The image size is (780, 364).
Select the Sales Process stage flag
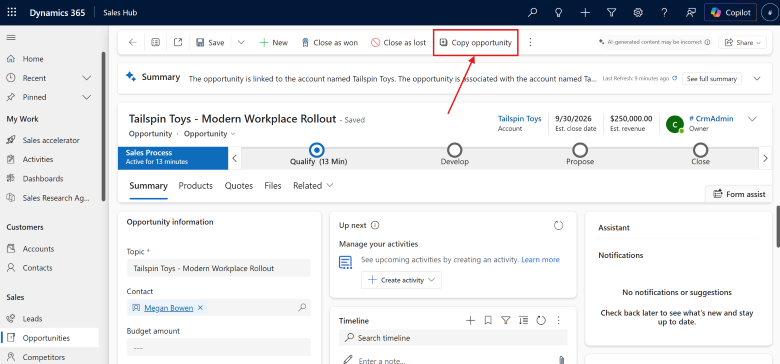coord(173,157)
